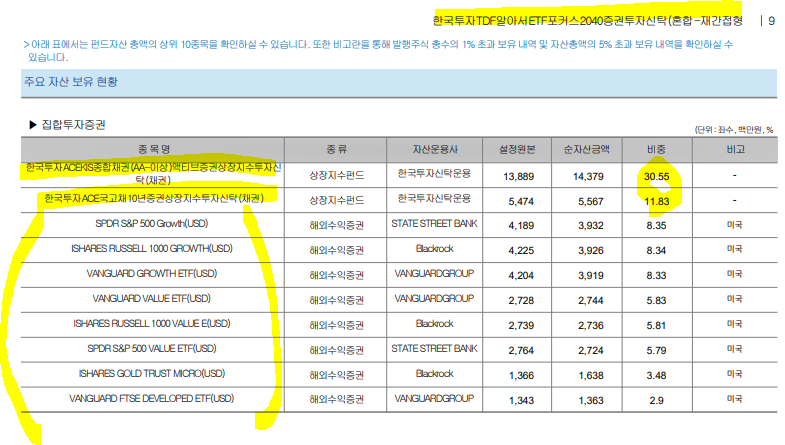Click VANGUARDGROUP in VANGUARD VALUE ETF row
This screenshot has height=445, width=785.
tap(435, 298)
